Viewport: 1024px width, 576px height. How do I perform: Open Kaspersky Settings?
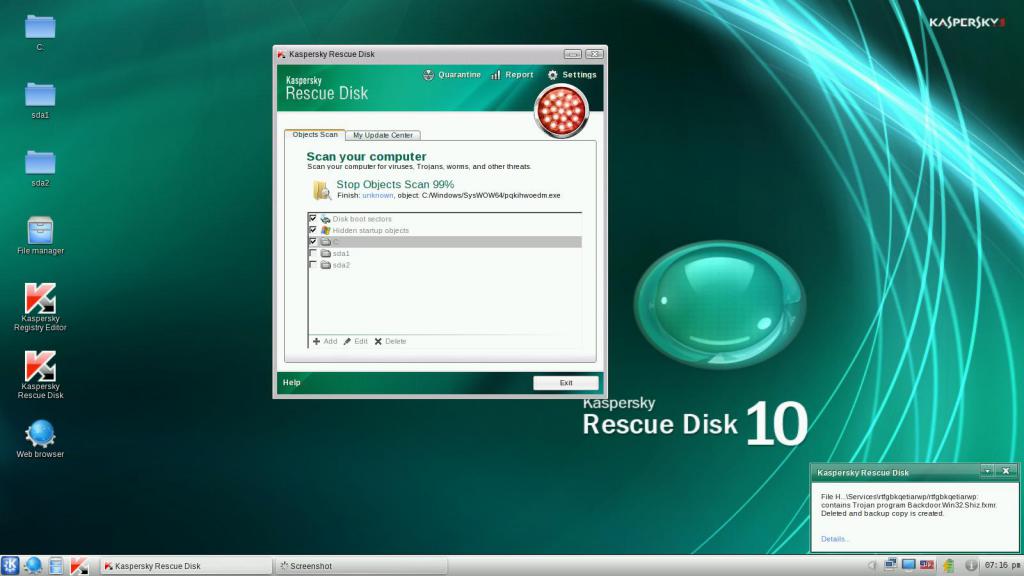[572, 75]
